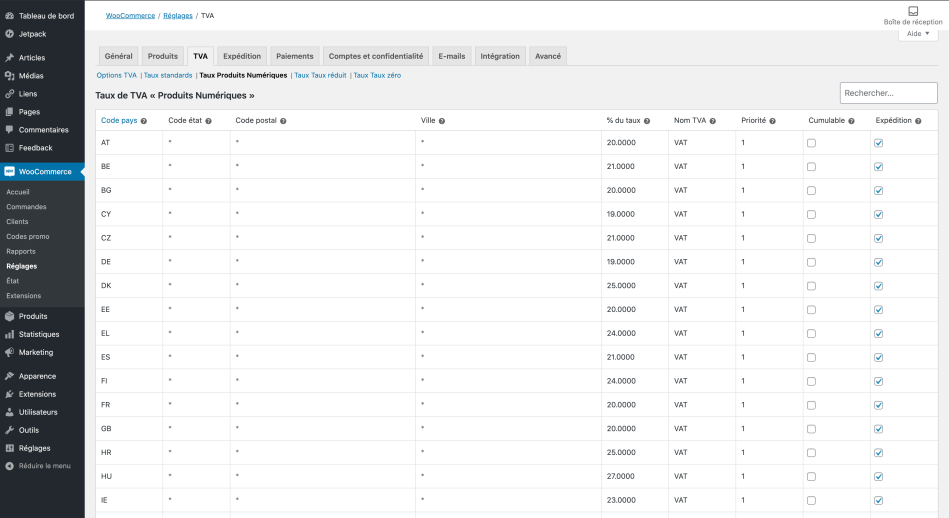Open the Paiements settings tab
Screen dimensions: 949x518
[x=294, y=56]
